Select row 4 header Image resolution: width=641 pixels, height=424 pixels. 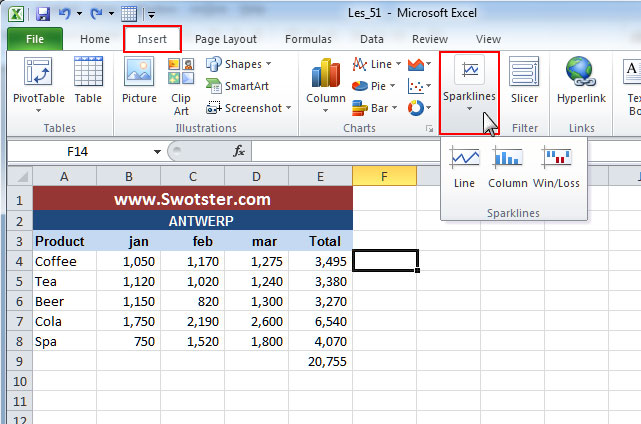tap(20, 261)
